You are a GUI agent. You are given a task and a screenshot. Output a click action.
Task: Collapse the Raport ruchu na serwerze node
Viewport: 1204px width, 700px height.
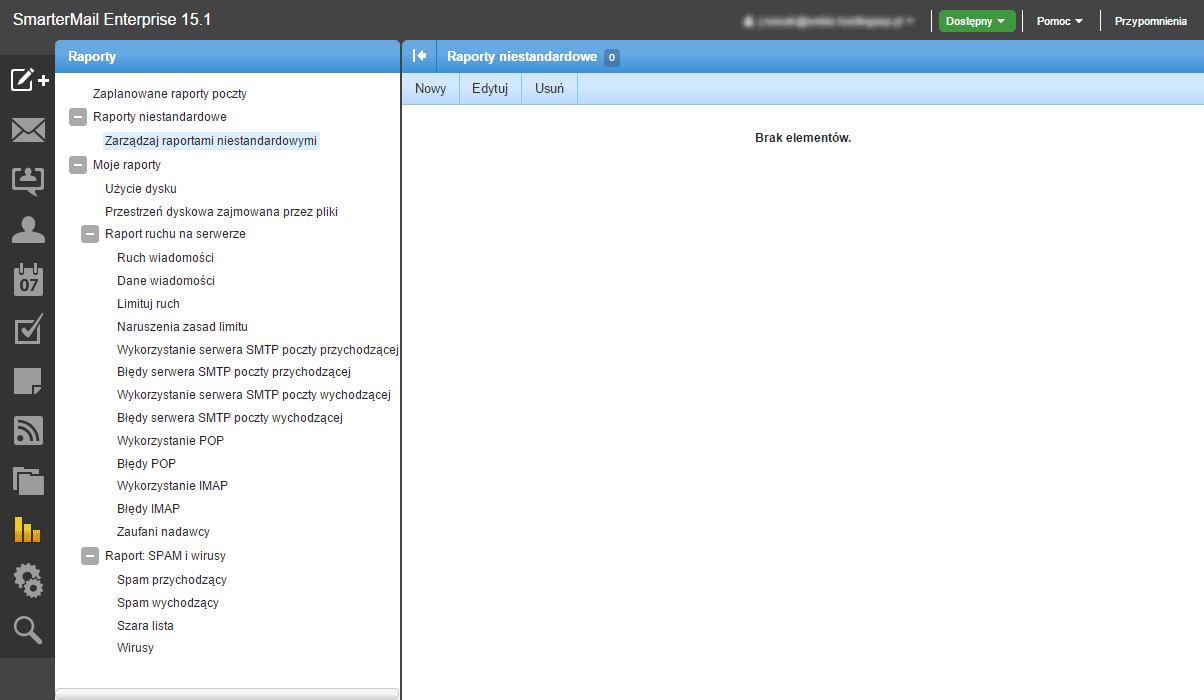90,234
